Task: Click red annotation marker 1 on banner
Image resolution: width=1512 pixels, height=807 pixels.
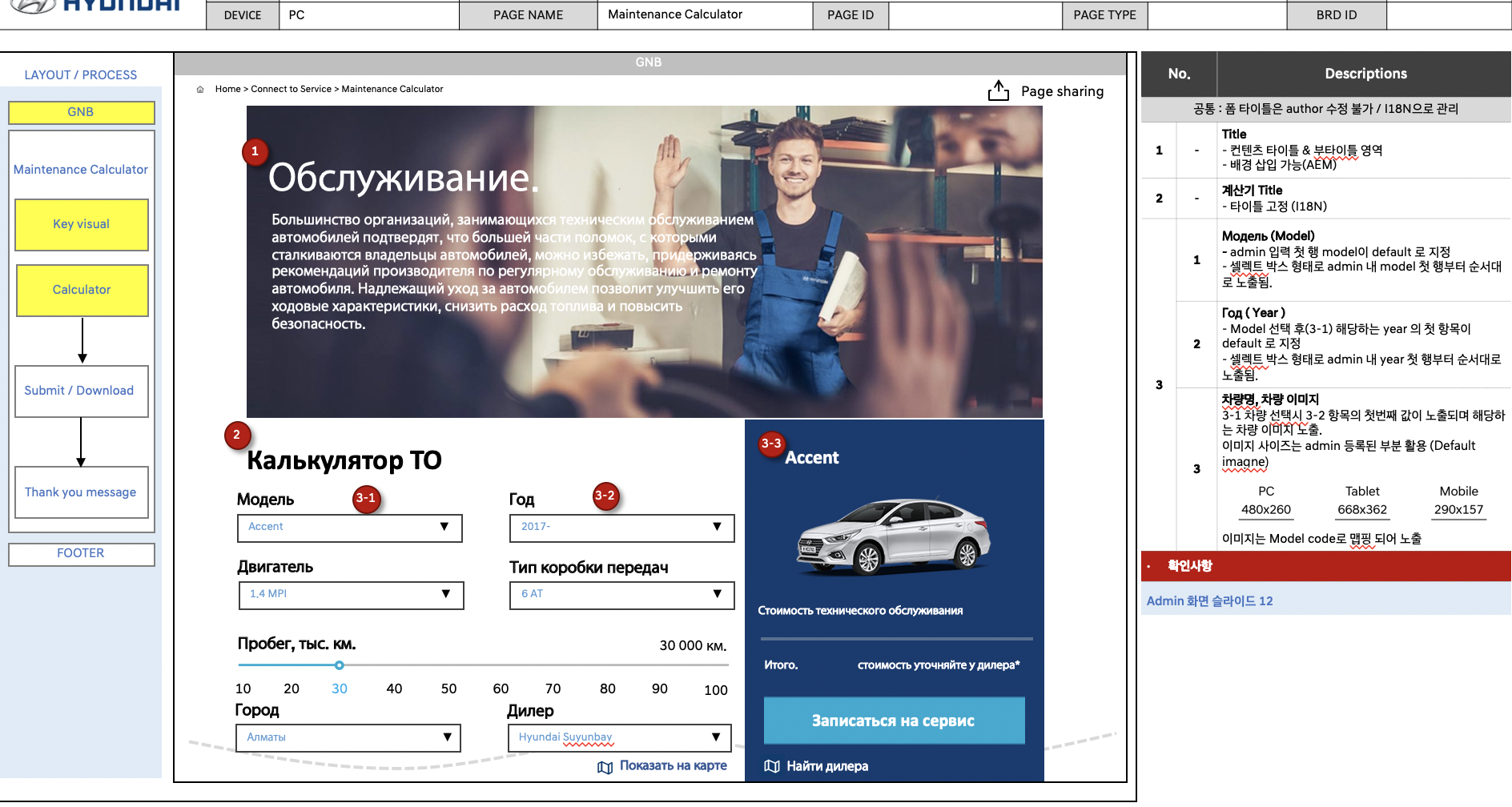Action: [x=255, y=151]
